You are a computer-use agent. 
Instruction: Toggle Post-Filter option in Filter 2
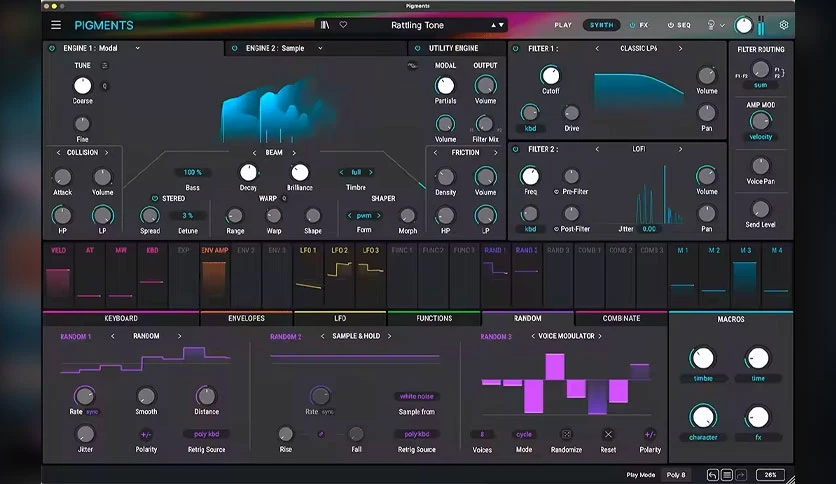[556, 229]
